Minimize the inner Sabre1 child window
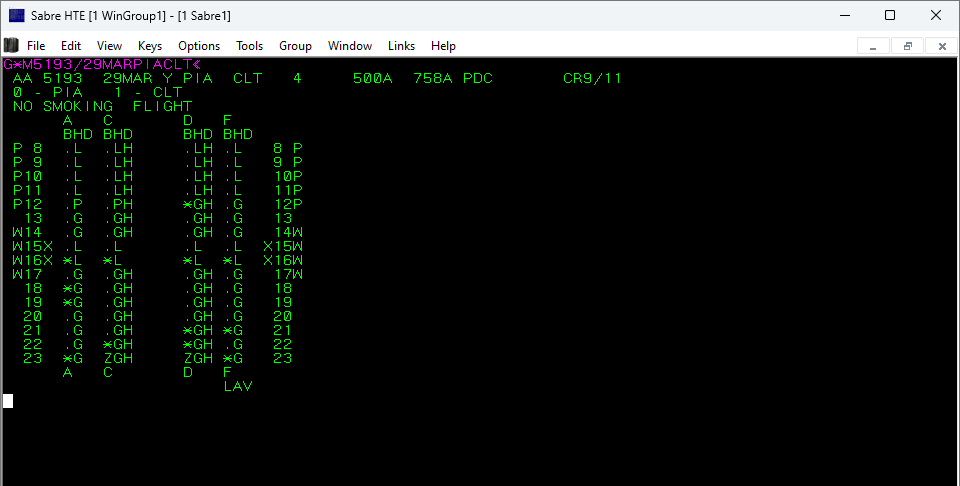The width and height of the screenshot is (960, 486). [x=873, y=46]
